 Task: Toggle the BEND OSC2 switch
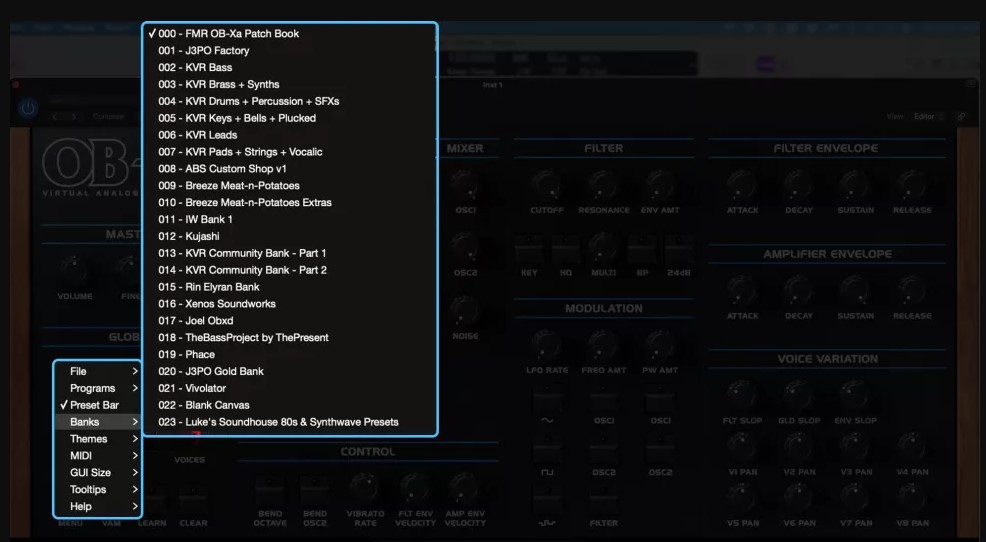coord(314,491)
